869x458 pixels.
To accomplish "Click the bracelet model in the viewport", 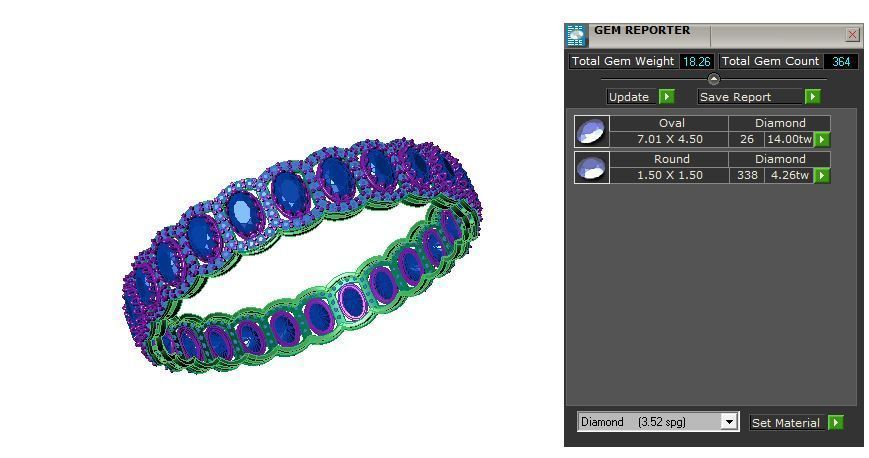I will [x=302, y=256].
